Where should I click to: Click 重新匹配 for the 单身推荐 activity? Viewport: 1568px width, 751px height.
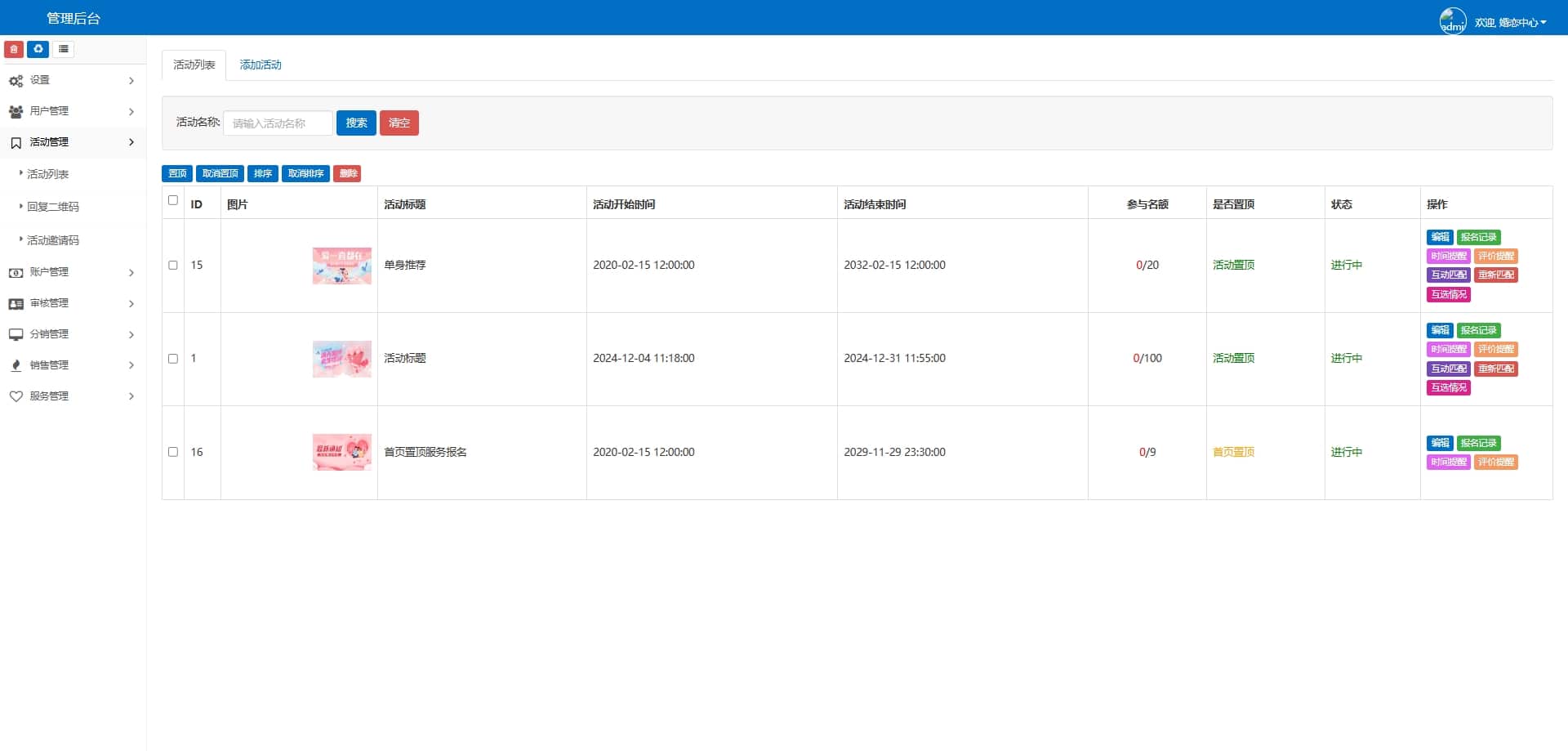pos(1496,275)
